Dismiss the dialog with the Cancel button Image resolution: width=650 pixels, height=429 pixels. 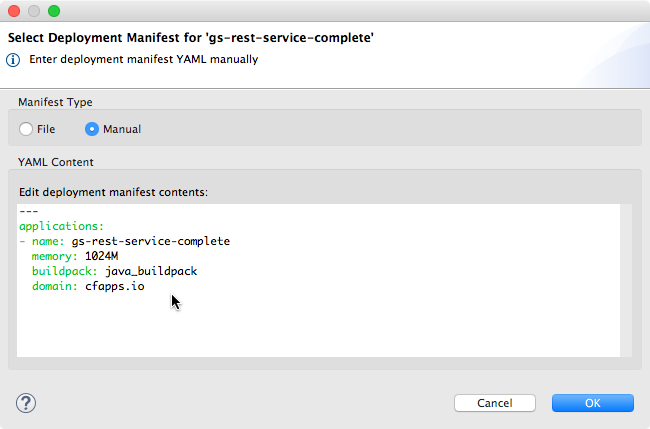coord(495,403)
